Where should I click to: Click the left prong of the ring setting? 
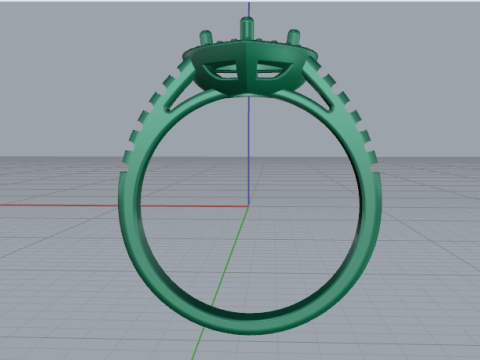click(x=206, y=38)
